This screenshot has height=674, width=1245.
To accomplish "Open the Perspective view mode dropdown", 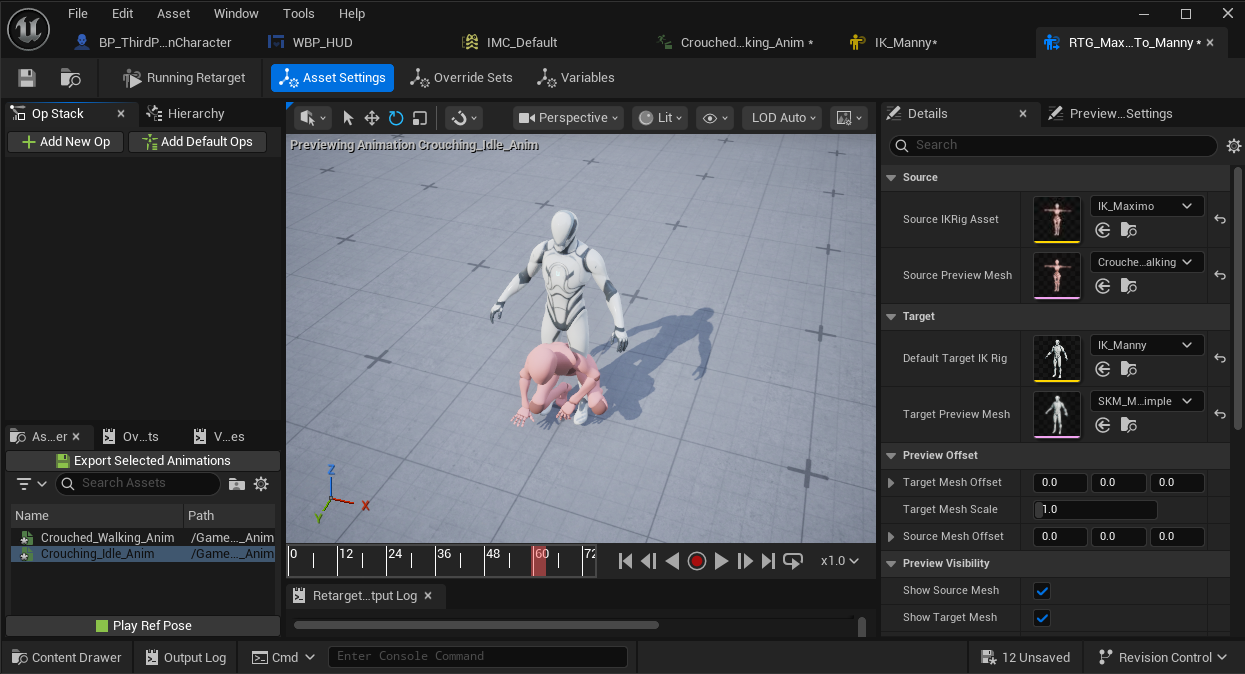I will pyautogui.click(x=568, y=118).
